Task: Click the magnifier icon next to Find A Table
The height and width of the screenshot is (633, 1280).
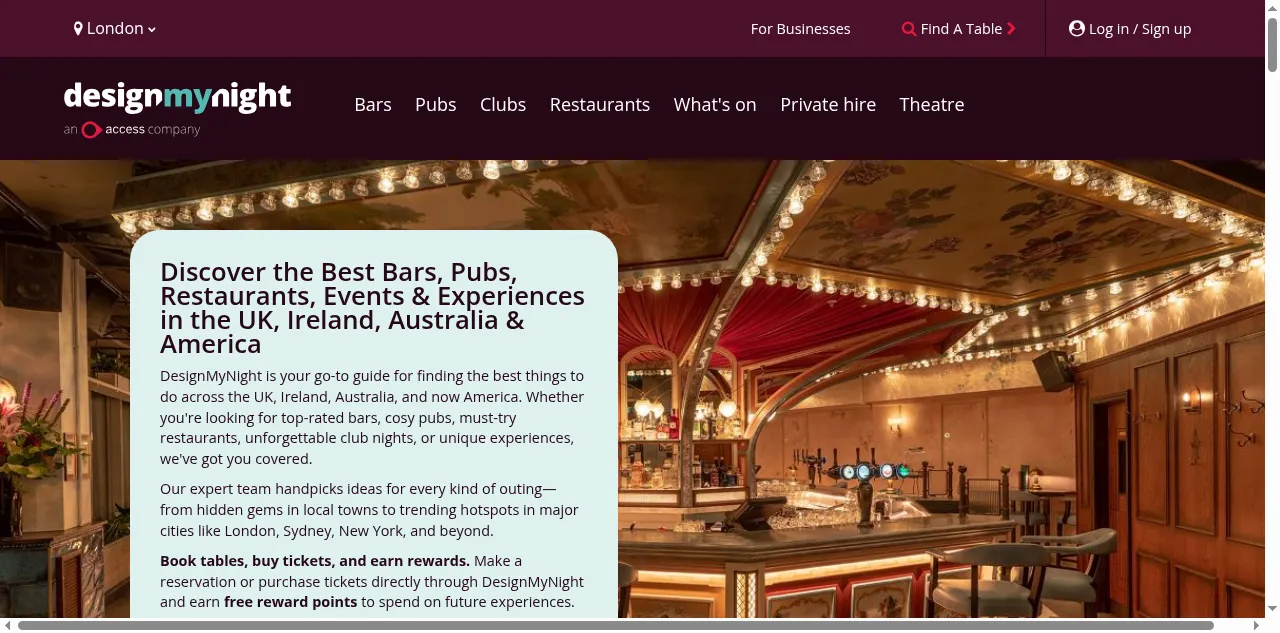Action: click(x=909, y=29)
